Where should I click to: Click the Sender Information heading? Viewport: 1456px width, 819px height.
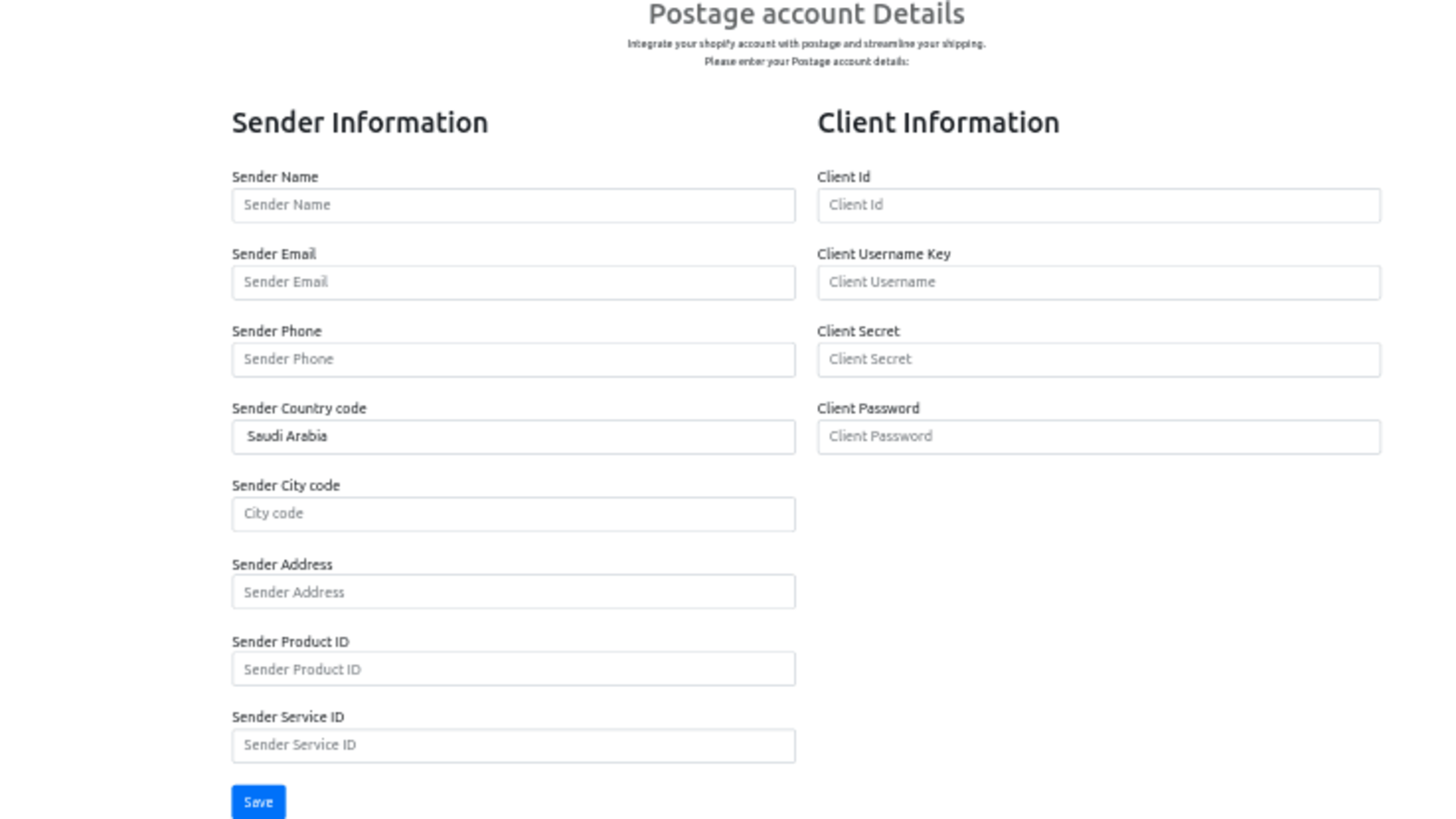359,123
